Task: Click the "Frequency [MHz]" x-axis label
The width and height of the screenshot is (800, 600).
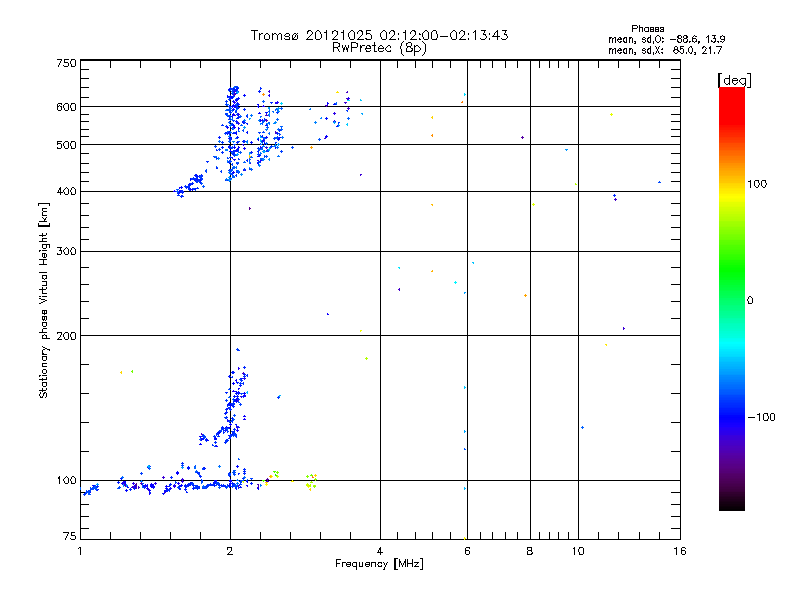Action: tap(379, 564)
